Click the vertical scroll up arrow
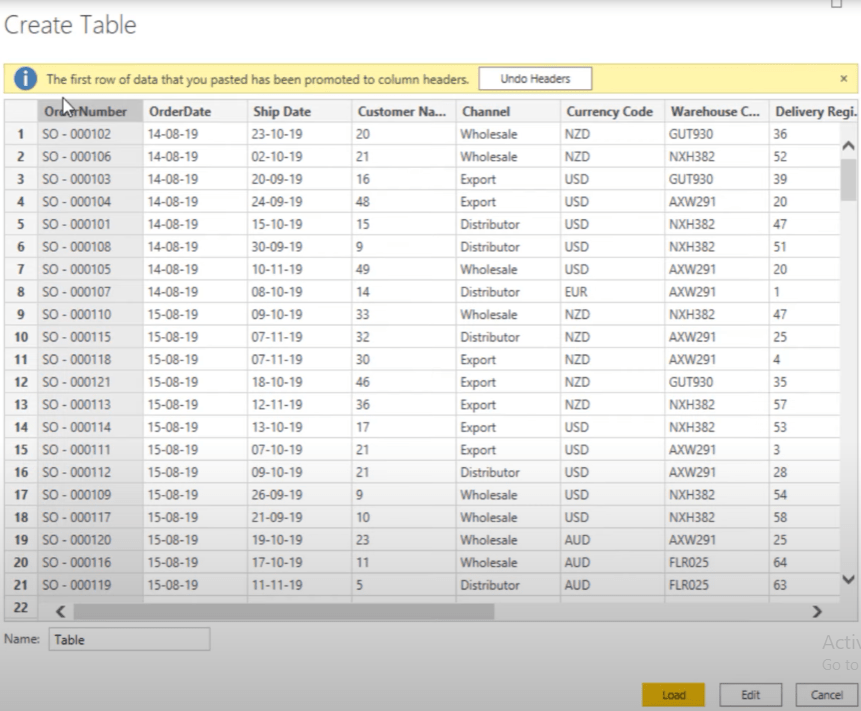The image size is (861, 711). tap(848, 145)
